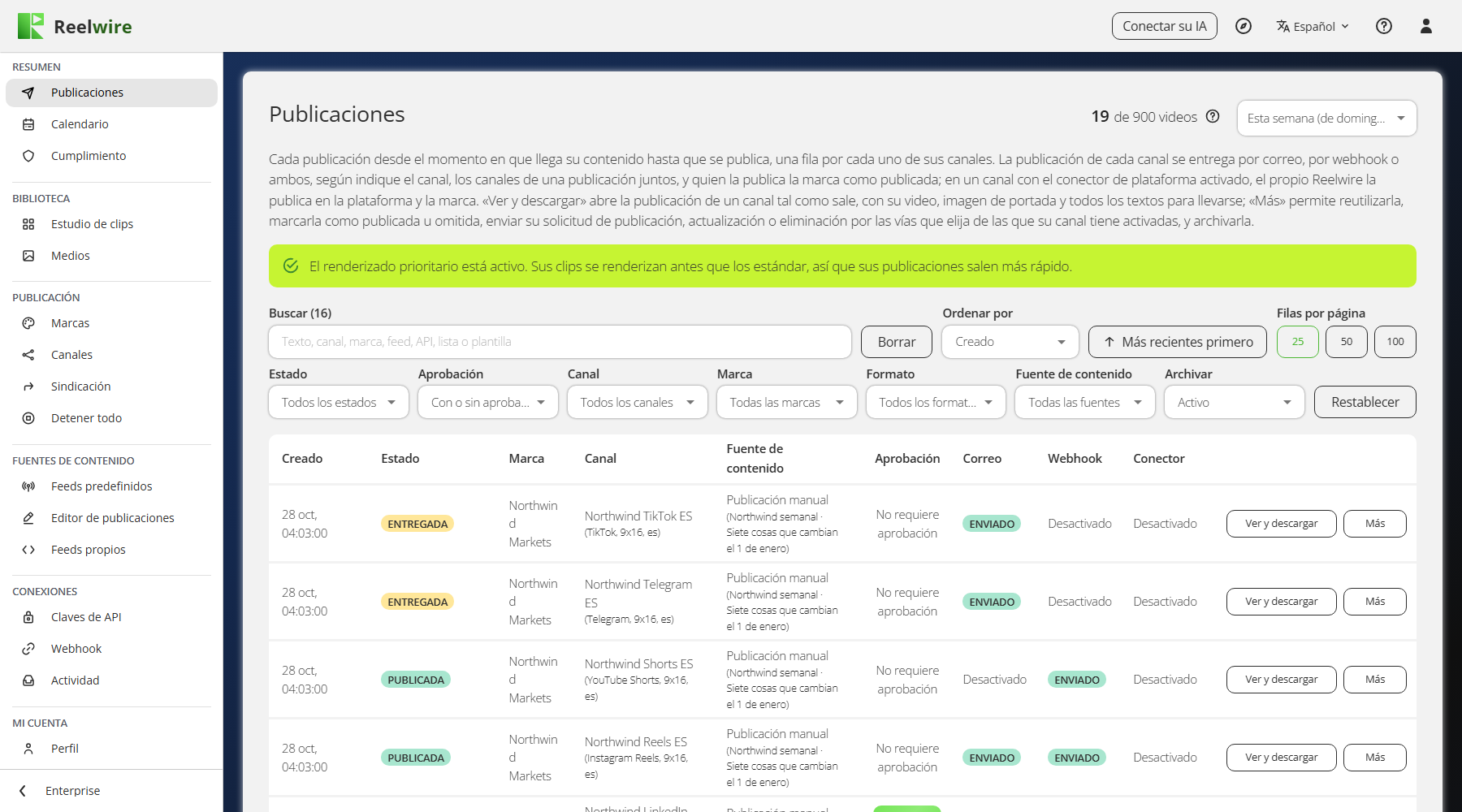Click the info icon beside 900 videos
Screen dimensions: 1462x812
(1213, 116)
